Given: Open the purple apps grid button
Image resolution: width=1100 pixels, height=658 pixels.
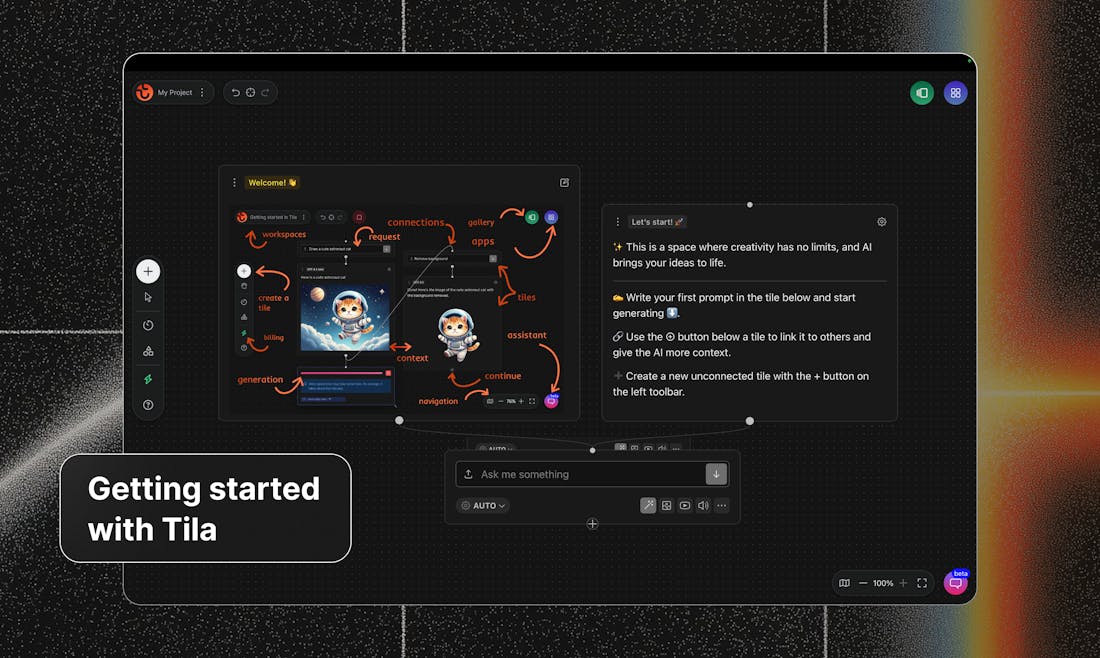Looking at the screenshot, I should coord(955,93).
